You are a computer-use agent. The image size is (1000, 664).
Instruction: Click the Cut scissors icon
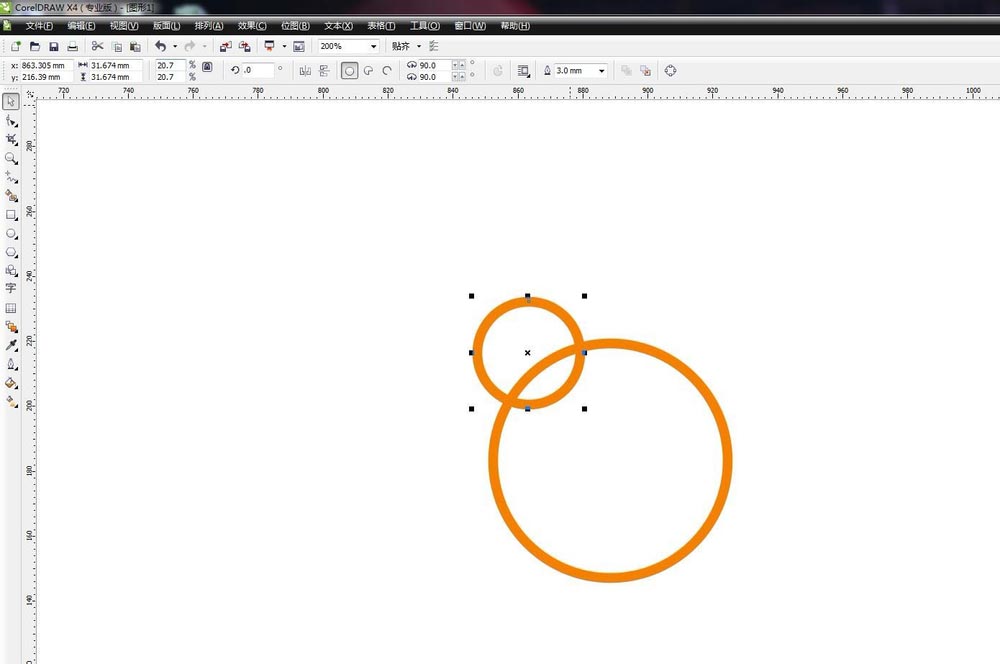pyautogui.click(x=97, y=46)
